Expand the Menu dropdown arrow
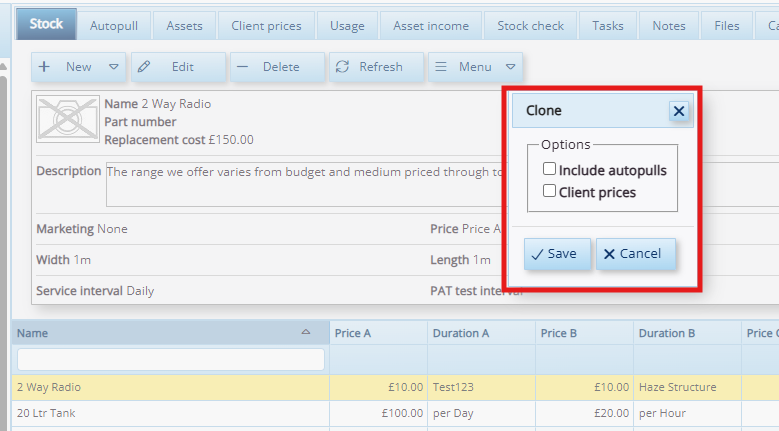Screen dimensions: 779x431 pyautogui.click(x=511, y=67)
